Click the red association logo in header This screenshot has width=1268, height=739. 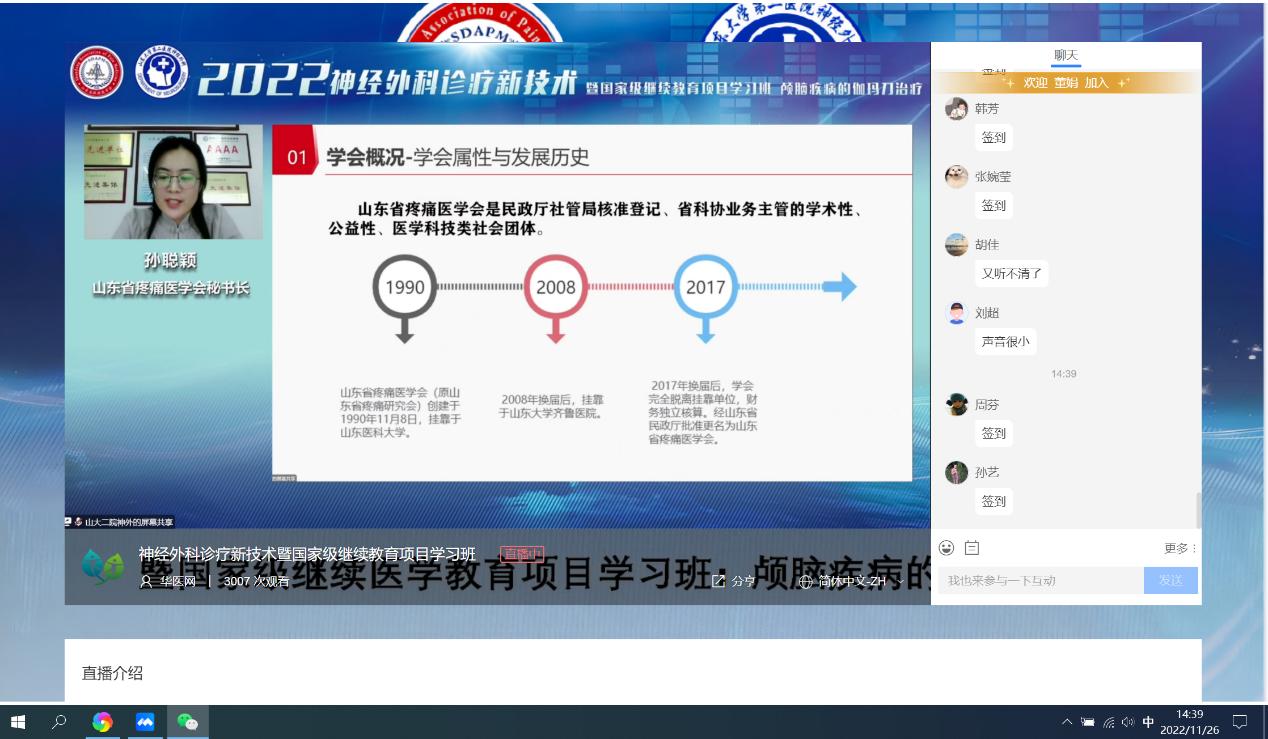click(96, 73)
